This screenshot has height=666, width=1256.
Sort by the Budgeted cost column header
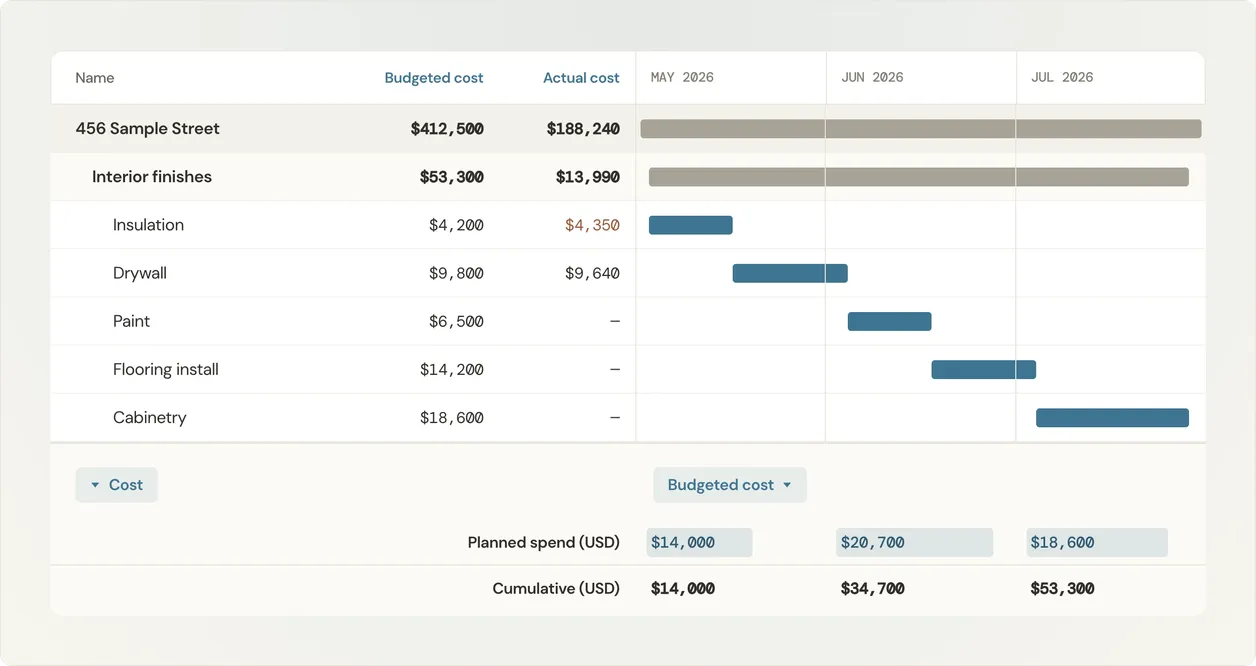pos(434,78)
